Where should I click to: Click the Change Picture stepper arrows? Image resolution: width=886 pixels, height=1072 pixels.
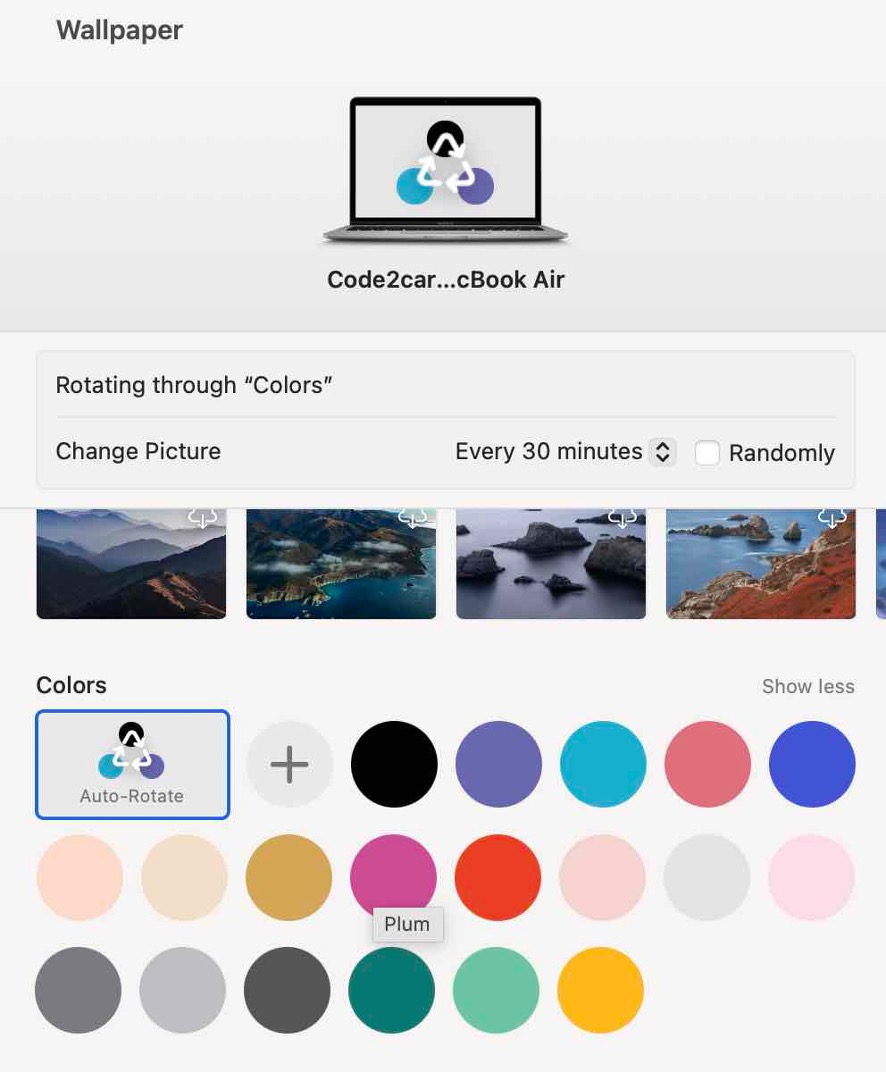662,452
